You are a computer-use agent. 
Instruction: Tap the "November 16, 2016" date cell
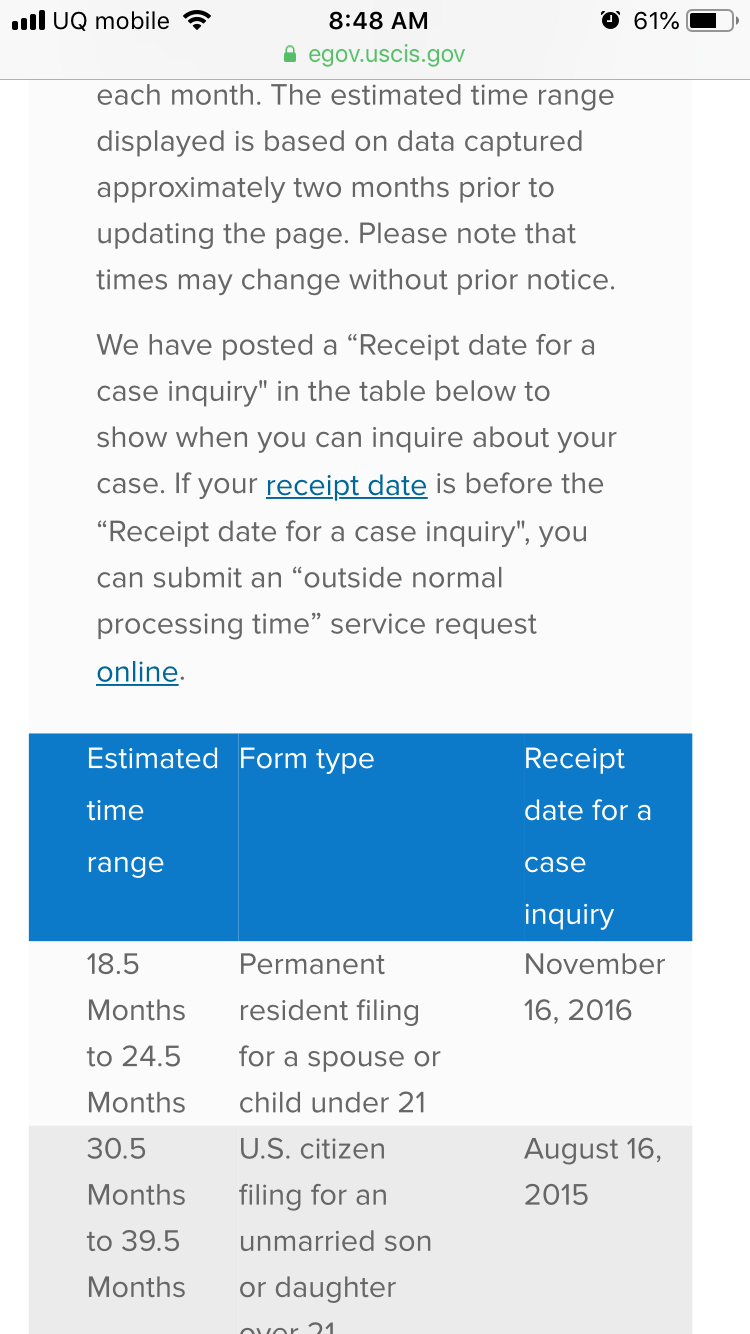click(x=595, y=987)
